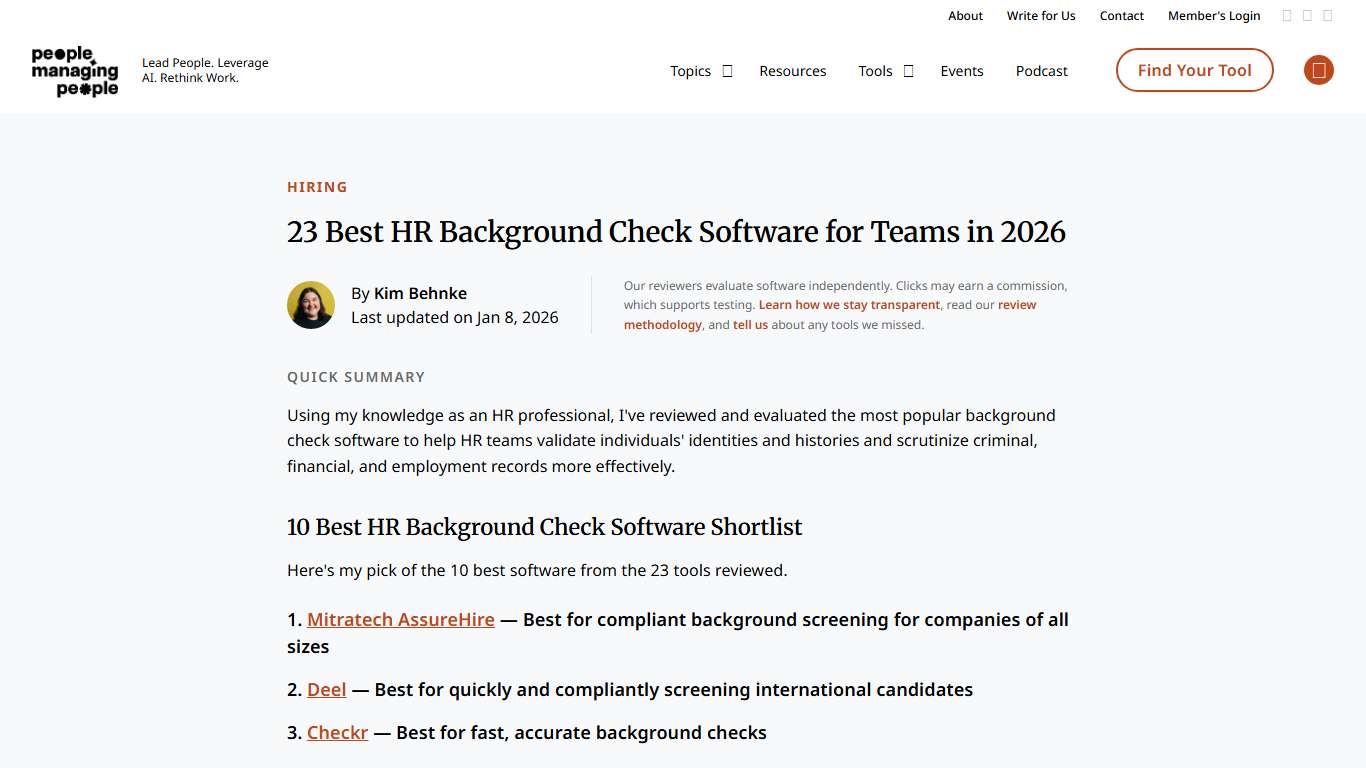Click the middle social icon in the top bar
This screenshot has width=1366, height=768.
pyautogui.click(x=1307, y=15)
